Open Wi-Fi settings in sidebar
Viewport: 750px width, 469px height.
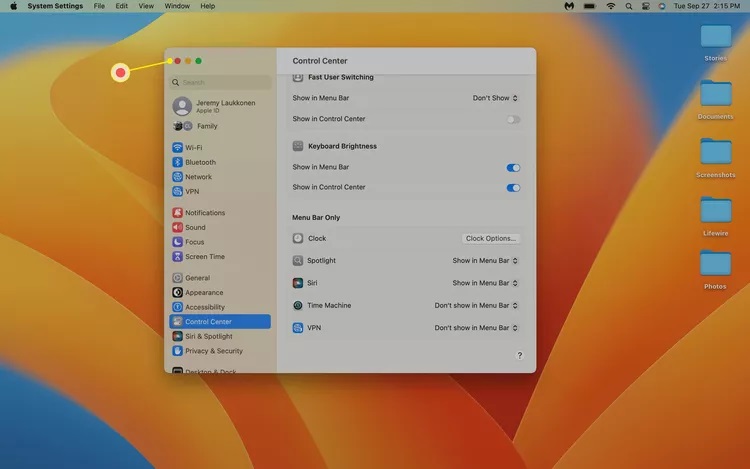[193, 148]
